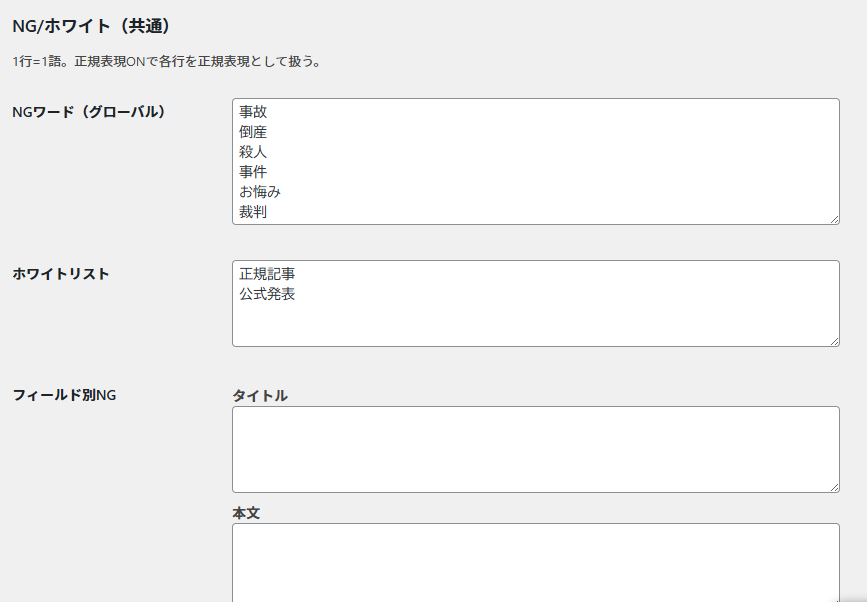Place cursor on the 倒産 line
Screen dimensions: 867x602
253,132
